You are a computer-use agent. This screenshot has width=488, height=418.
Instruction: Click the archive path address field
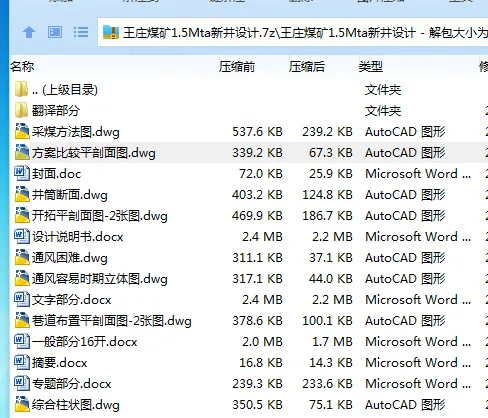coord(293,32)
